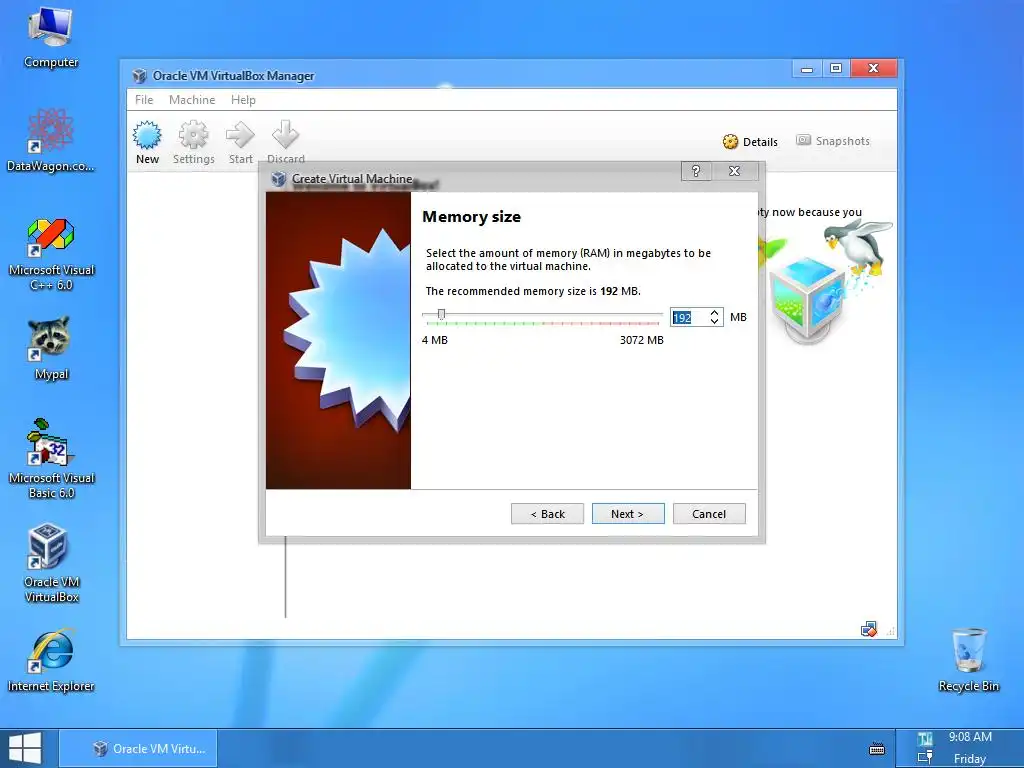Switch to the Details view
1024x768 pixels.
[750, 142]
